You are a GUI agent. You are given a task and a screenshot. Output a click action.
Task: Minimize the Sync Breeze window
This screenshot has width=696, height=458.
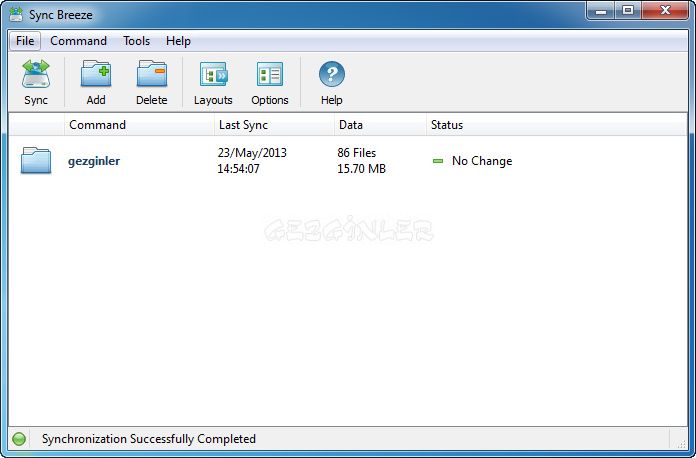click(601, 11)
